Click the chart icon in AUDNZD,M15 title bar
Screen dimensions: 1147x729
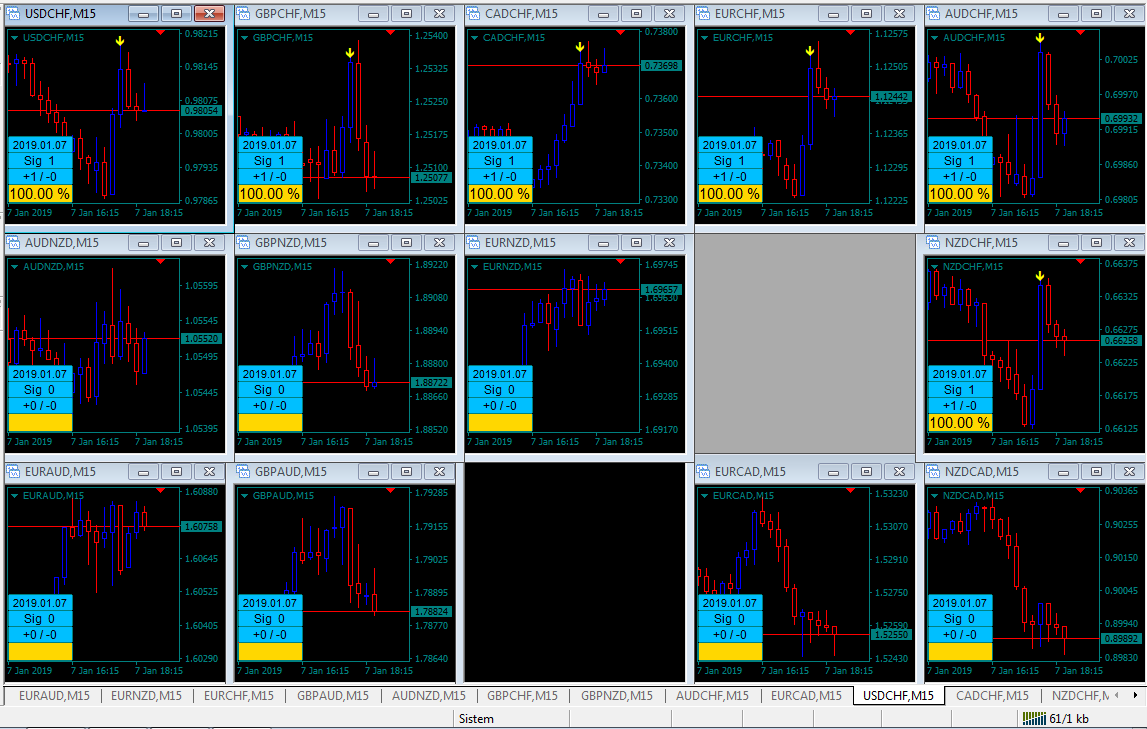click(x=13, y=242)
